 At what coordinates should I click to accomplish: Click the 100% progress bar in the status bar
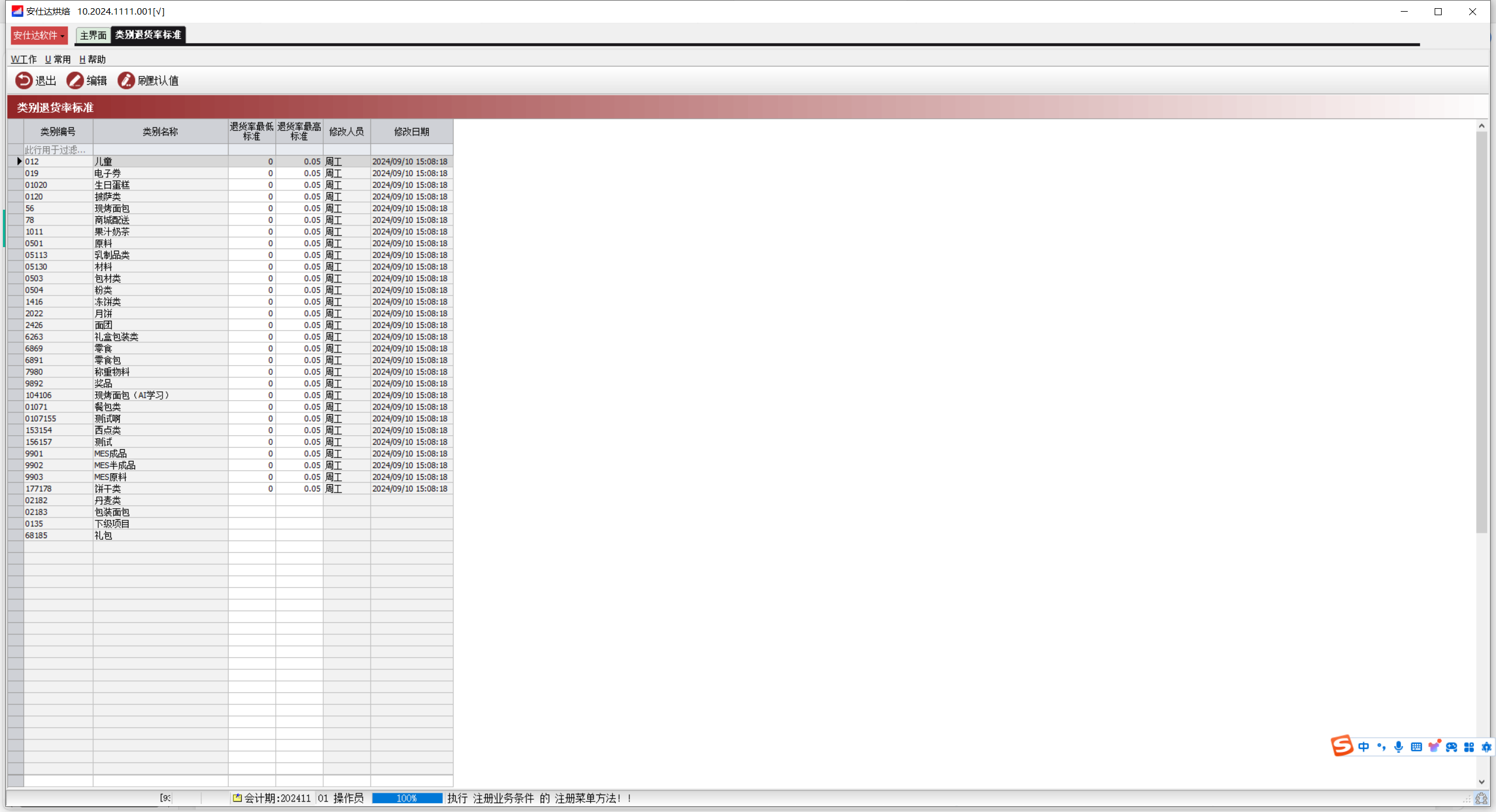tap(407, 799)
